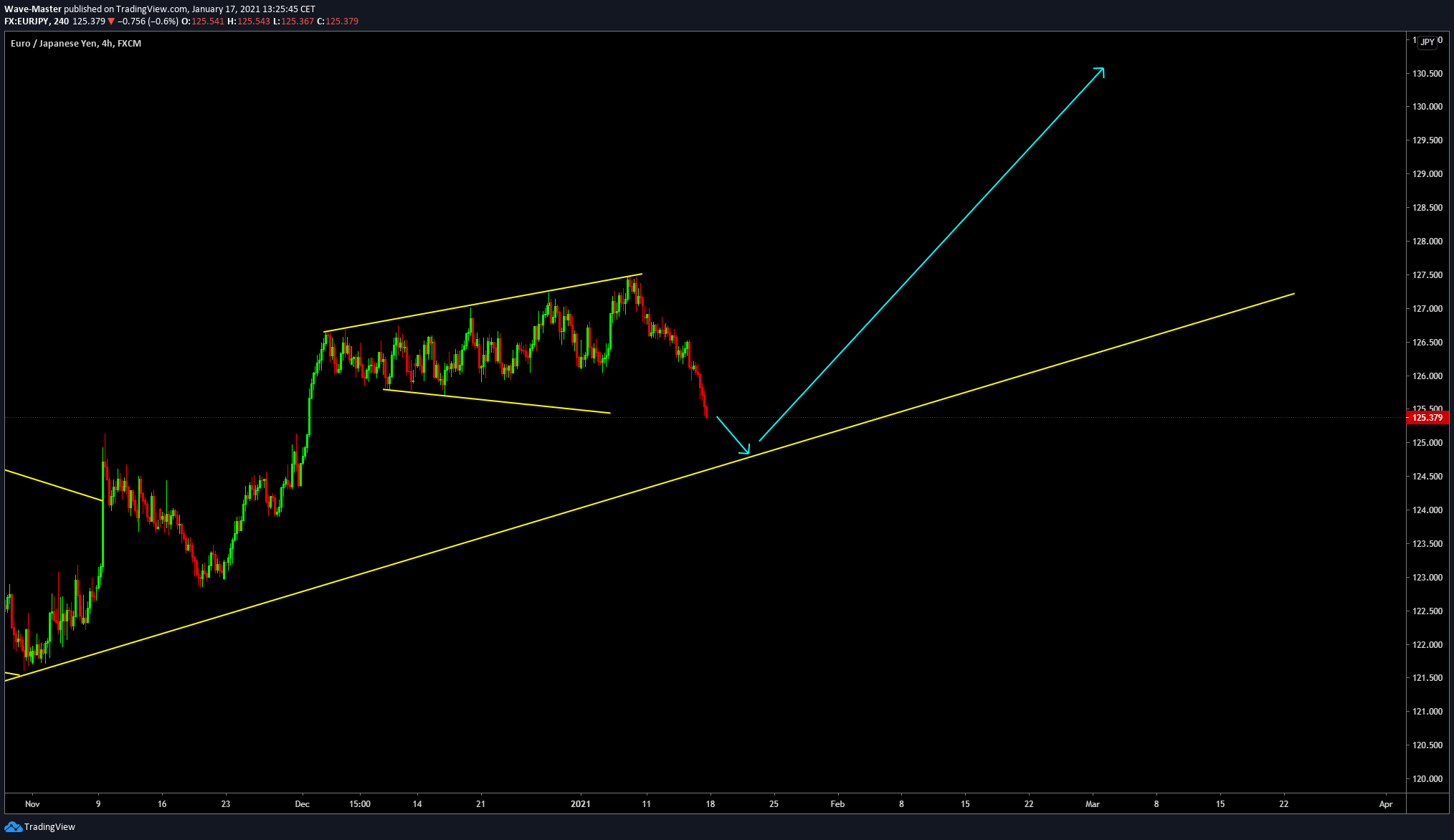Click the 128.000 price axis label
Screen dimensions: 1454x840
point(1427,242)
